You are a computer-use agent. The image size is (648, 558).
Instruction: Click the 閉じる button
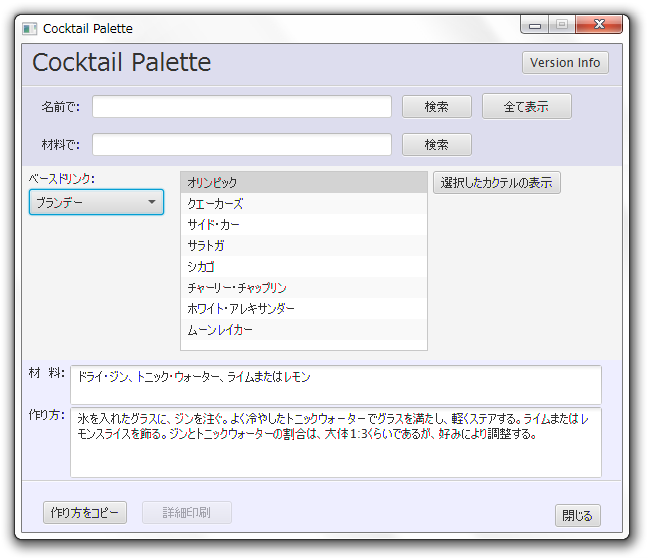point(577,516)
